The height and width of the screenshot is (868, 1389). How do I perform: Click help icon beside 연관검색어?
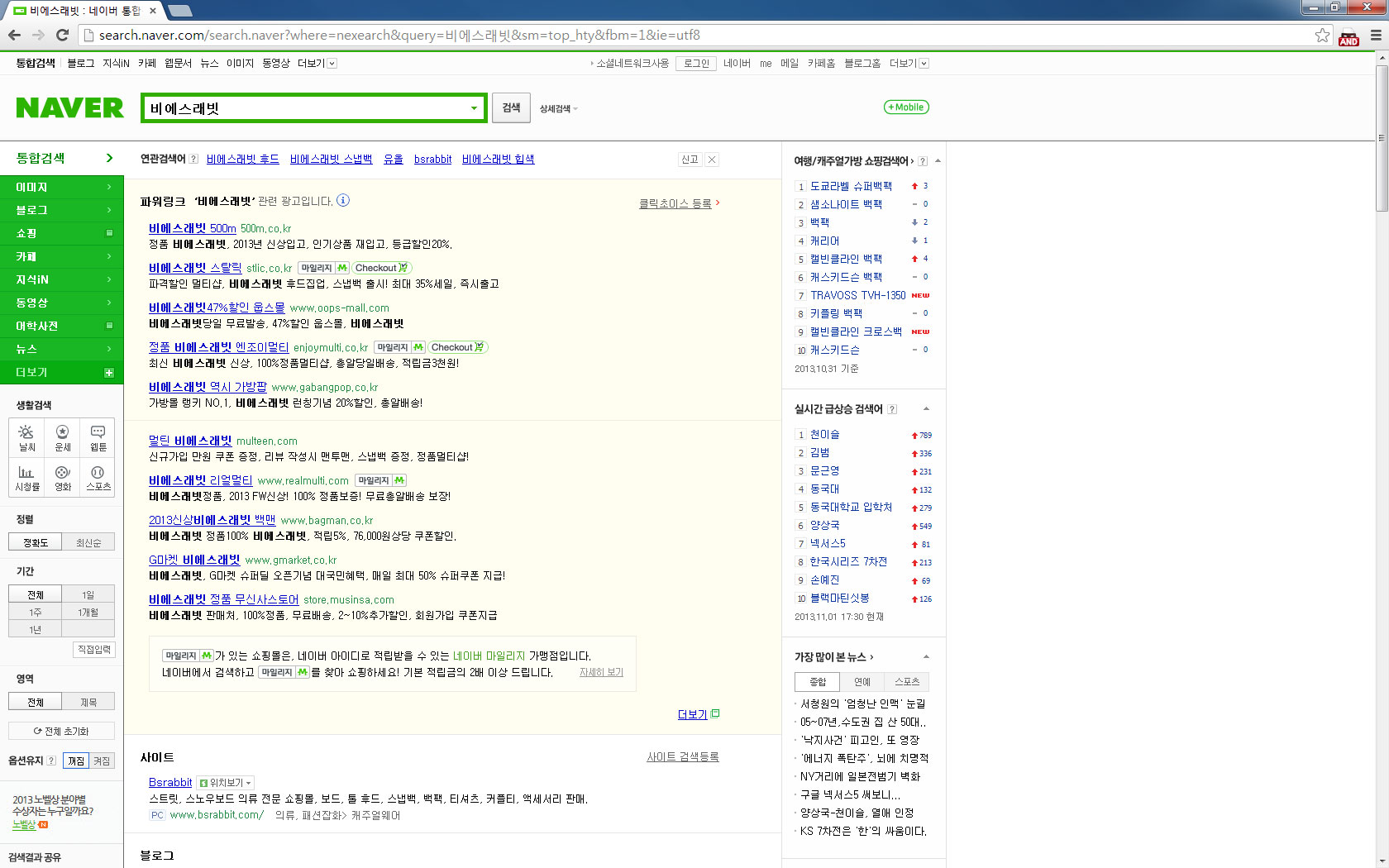pyautogui.click(x=193, y=159)
